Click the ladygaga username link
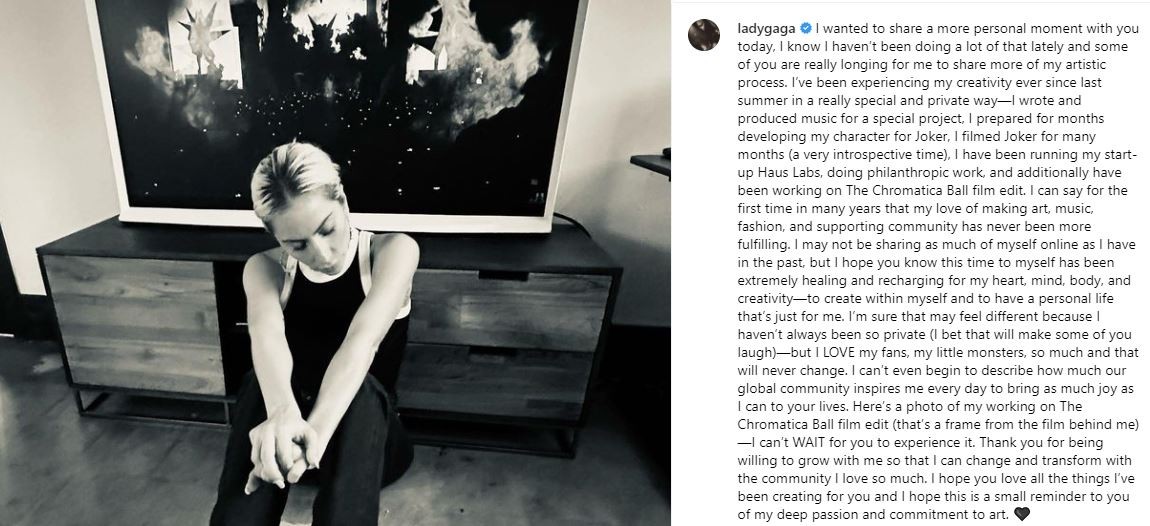The height and width of the screenshot is (526, 1150). click(767, 29)
